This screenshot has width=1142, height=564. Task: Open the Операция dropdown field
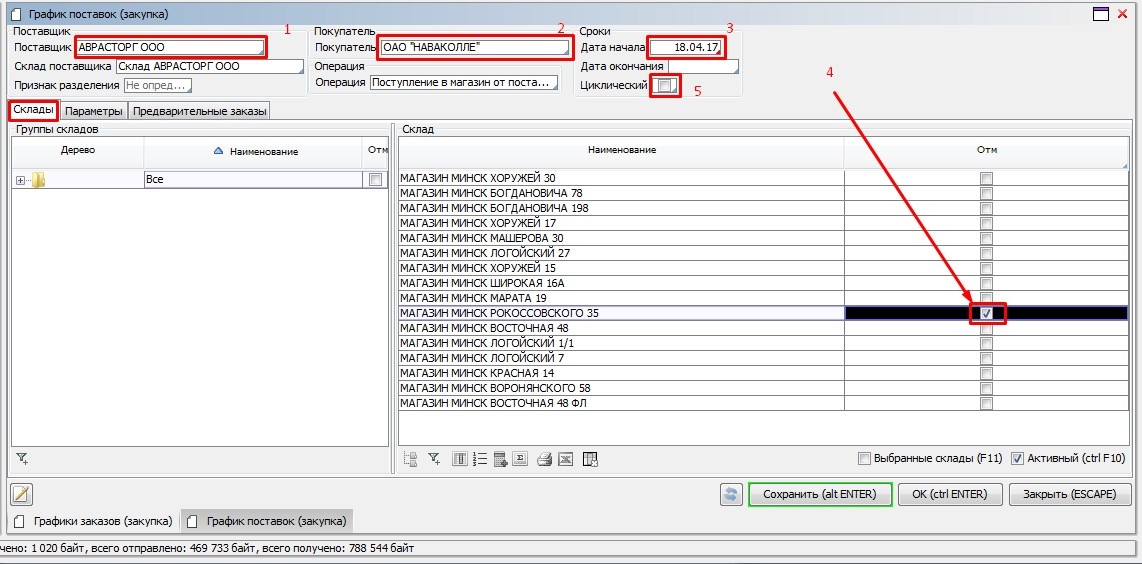[x=463, y=83]
